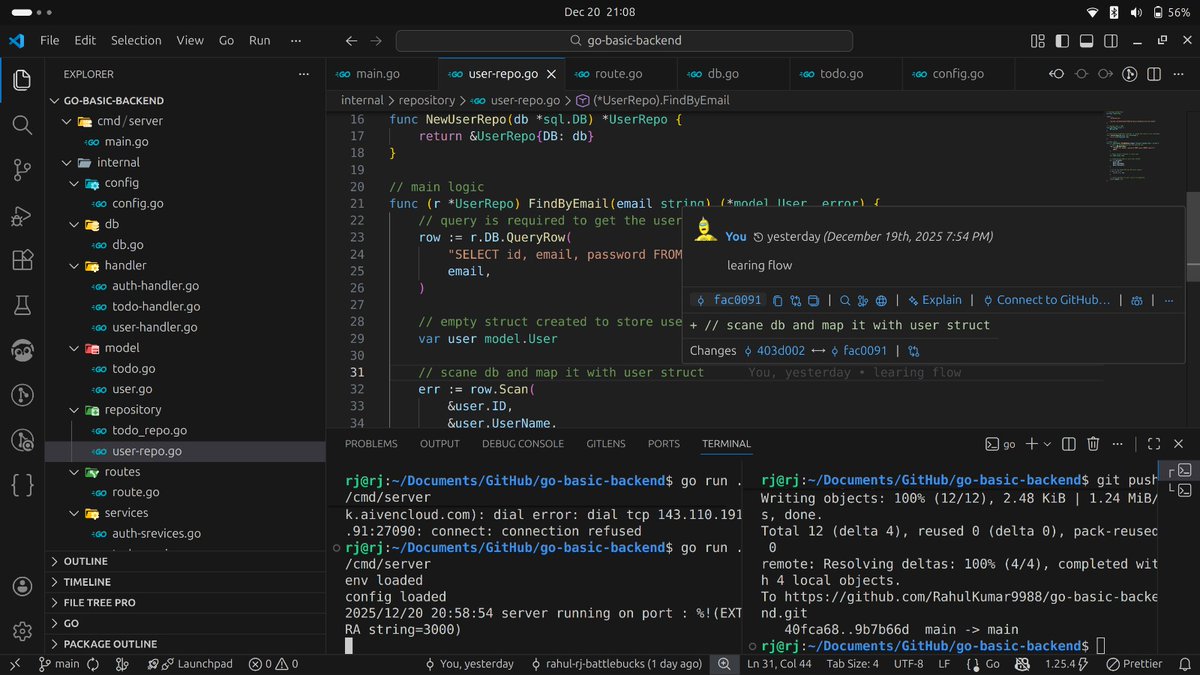
Task: Click the navigate back arrow
Action: [x=351, y=41]
